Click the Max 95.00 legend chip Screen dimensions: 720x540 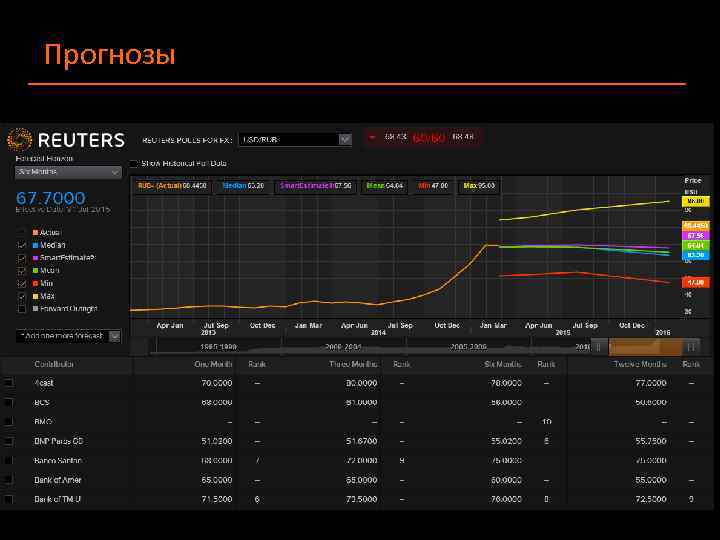479,186
